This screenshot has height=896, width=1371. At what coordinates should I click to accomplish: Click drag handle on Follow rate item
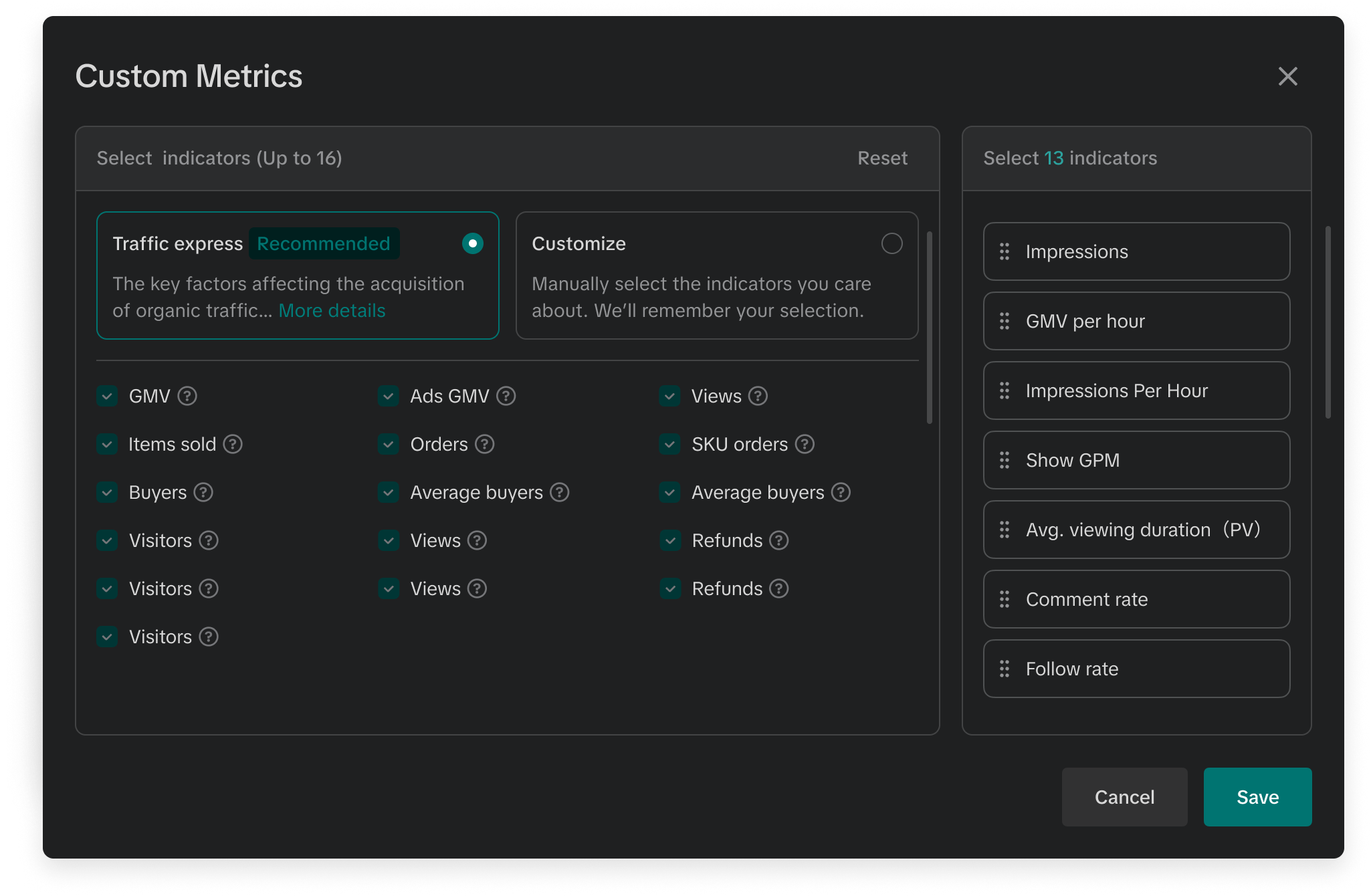pos(1004,669)
